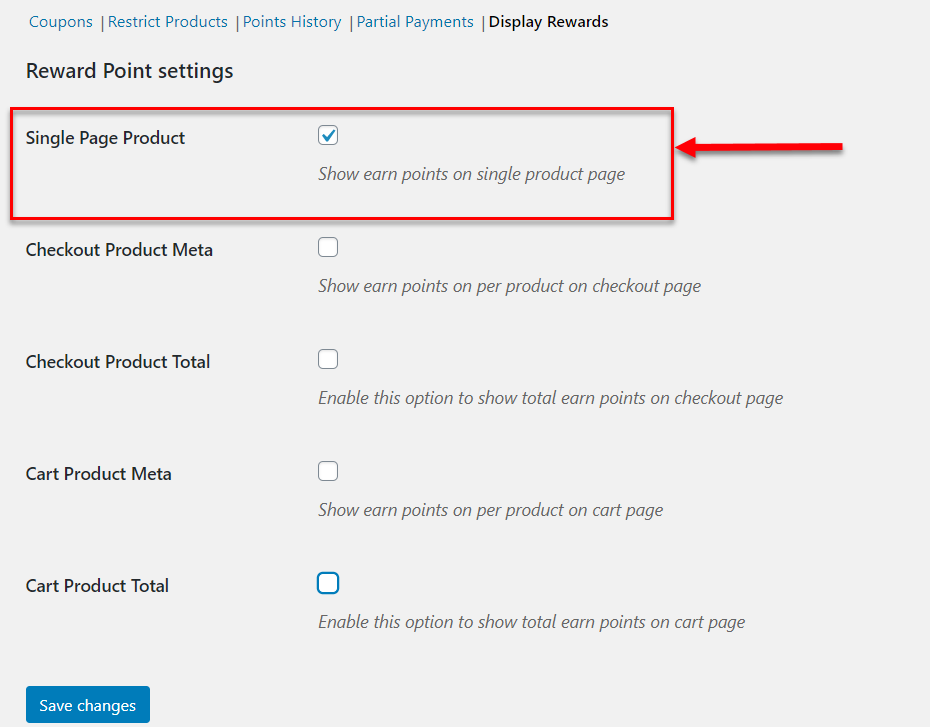
Task: Open the Partial Payments tab
Action: click(415, 22)
